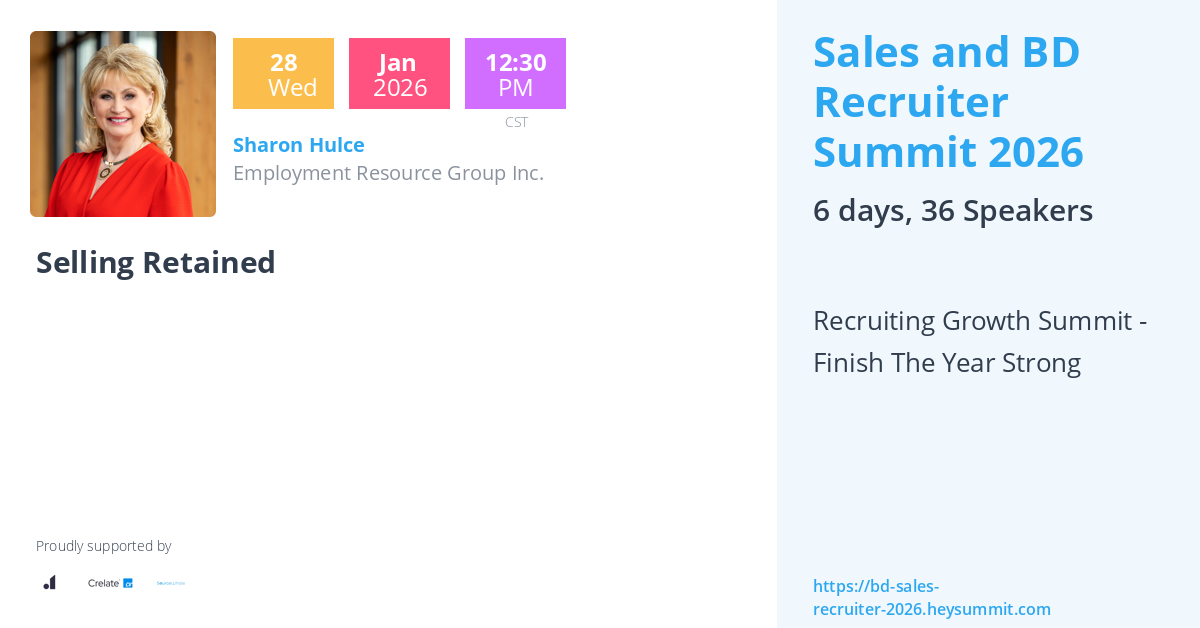Screen dimensions: 1200x628
Task: Click the "6 days, 36 Speakers" text
Action: (x=952, y=211)
